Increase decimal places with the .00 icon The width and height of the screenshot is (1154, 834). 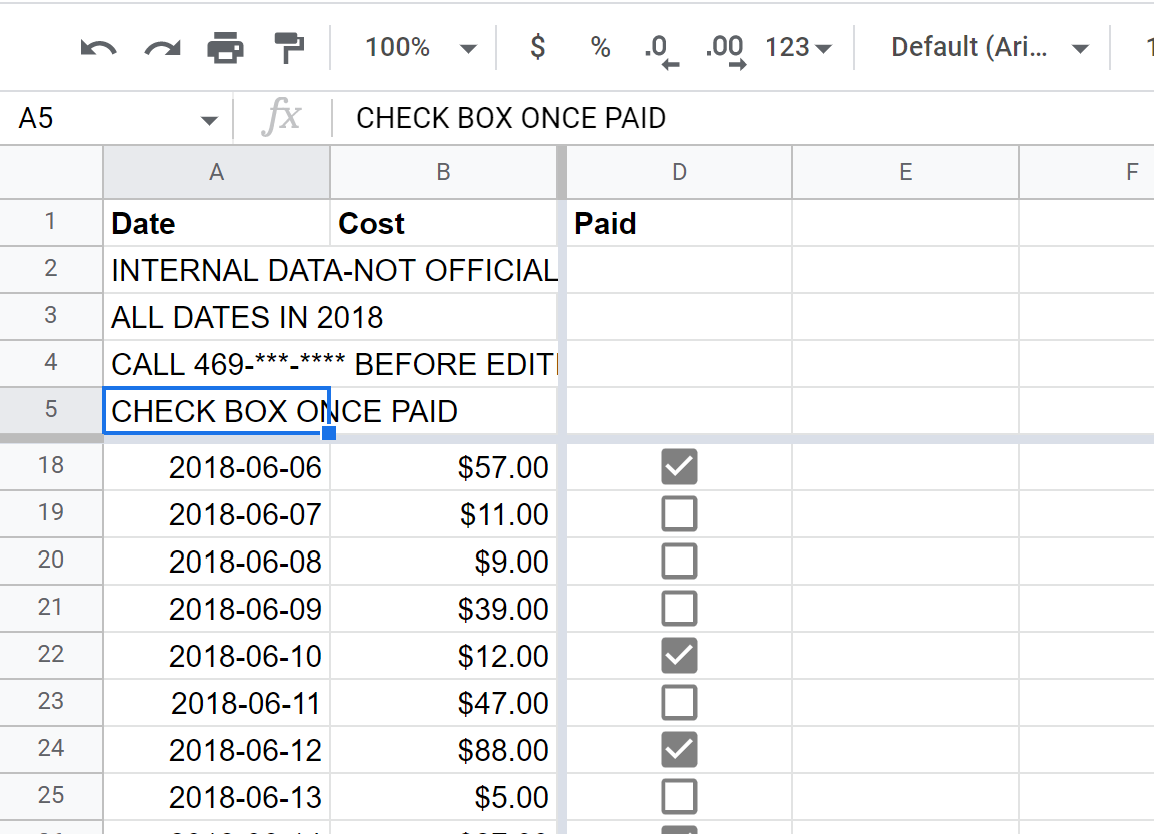click(724, 46)
